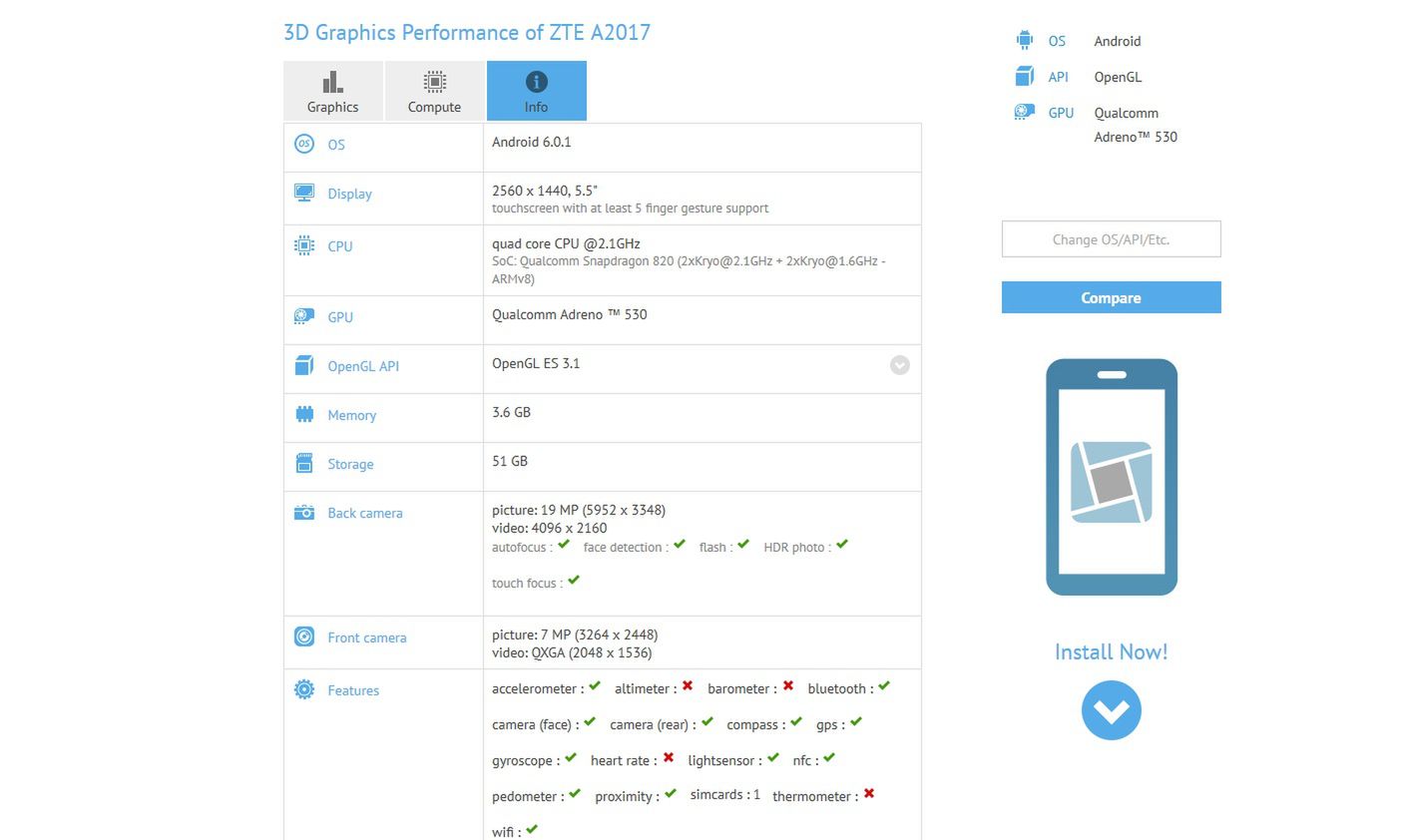Switch to the Compute tab
The width and height of the screenshot is (1406, 840).
[434, 90]
